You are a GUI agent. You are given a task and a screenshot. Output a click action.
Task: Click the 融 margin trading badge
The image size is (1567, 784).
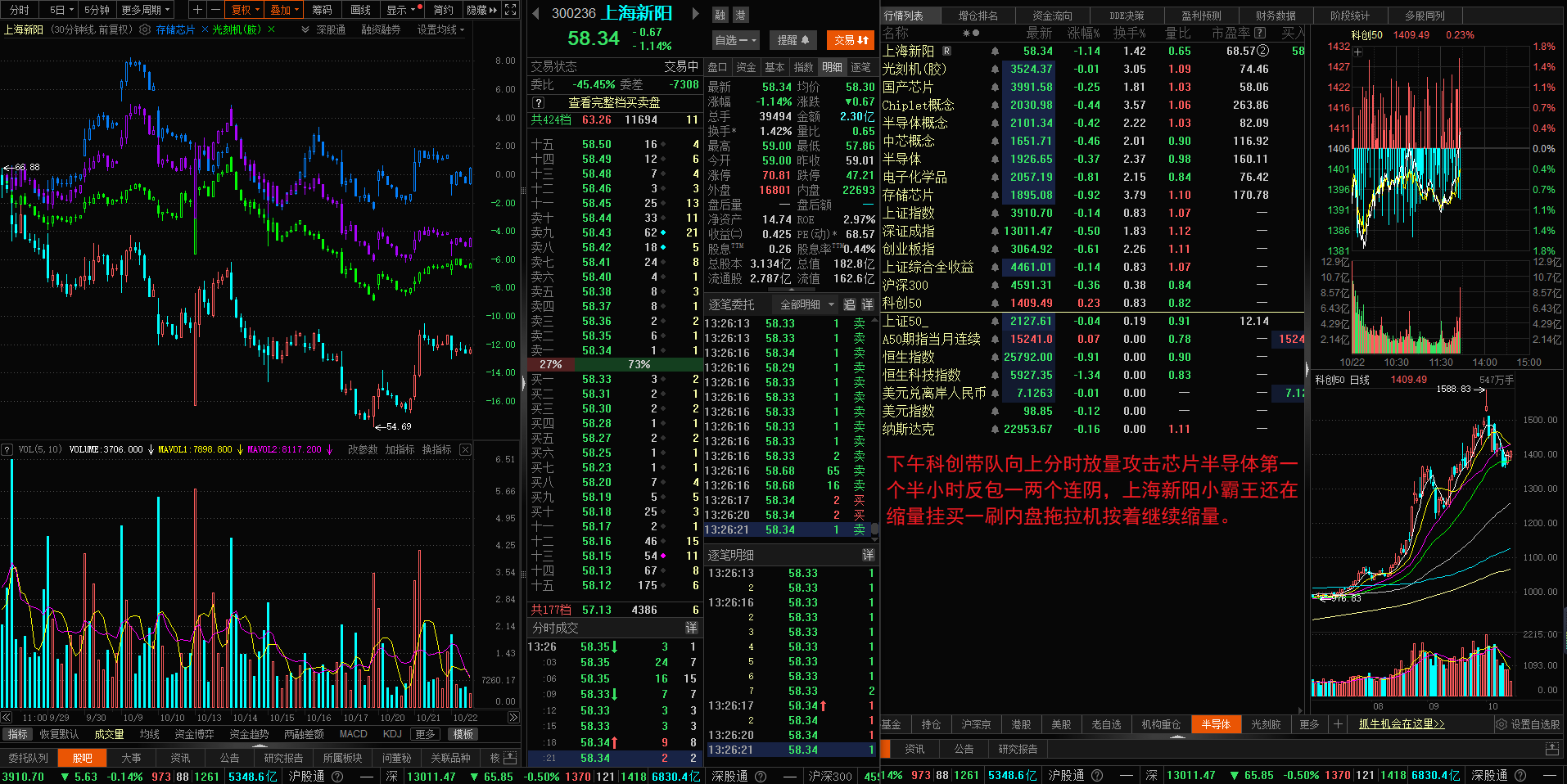point(720,15)
